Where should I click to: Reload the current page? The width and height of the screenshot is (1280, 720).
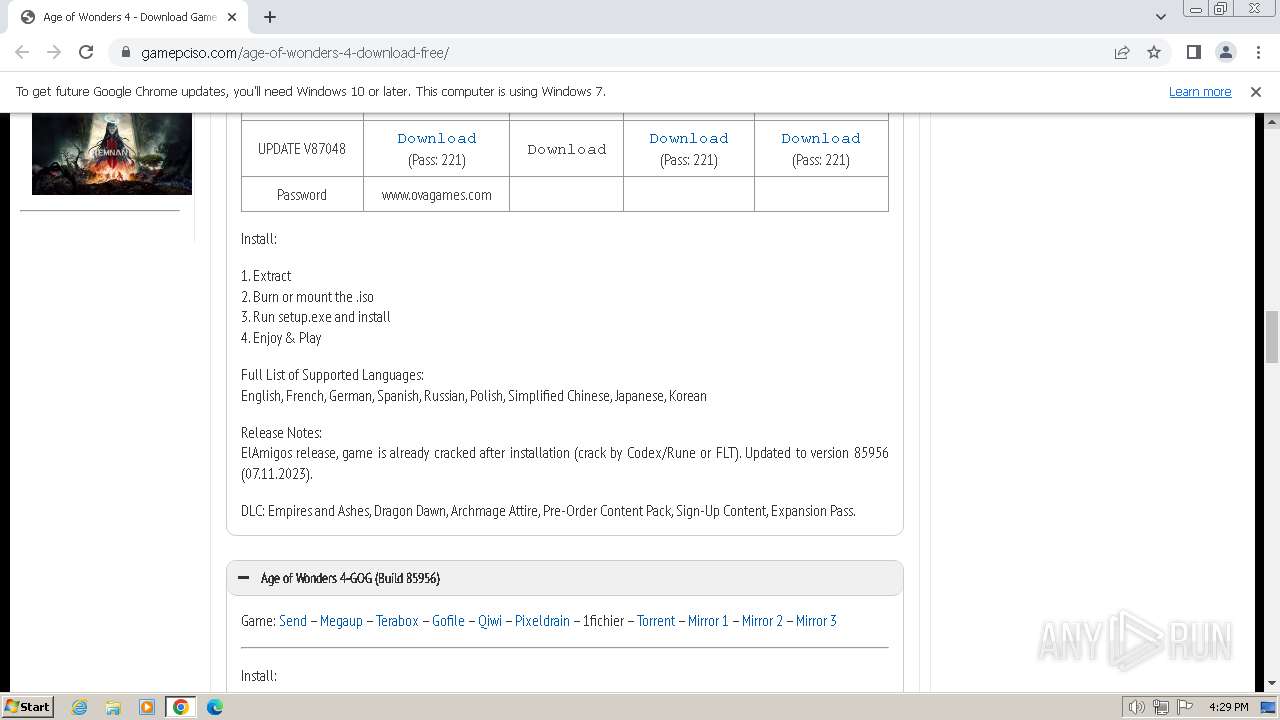point(86,52)
